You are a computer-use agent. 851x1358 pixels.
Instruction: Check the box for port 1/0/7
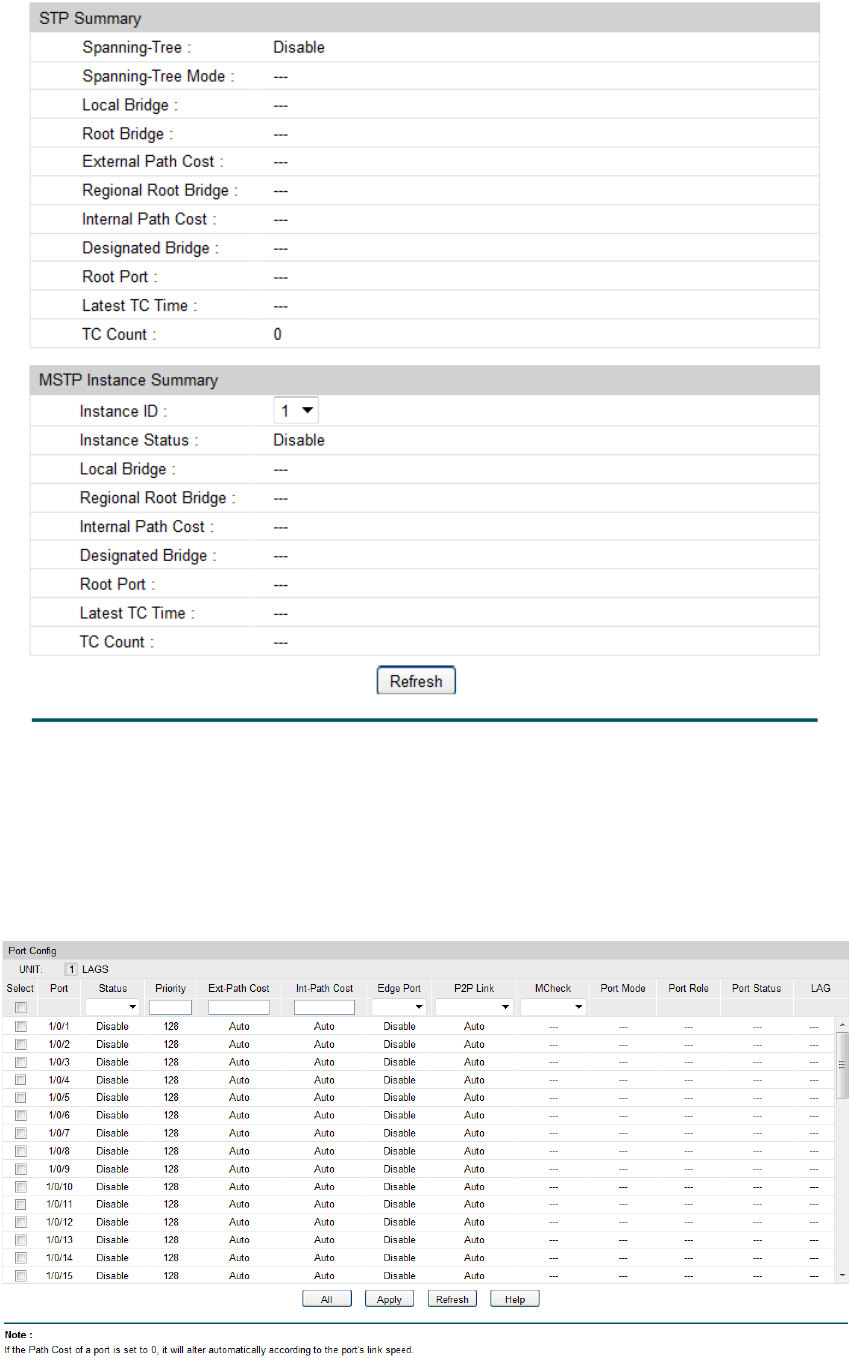[x=20, y=1133]
